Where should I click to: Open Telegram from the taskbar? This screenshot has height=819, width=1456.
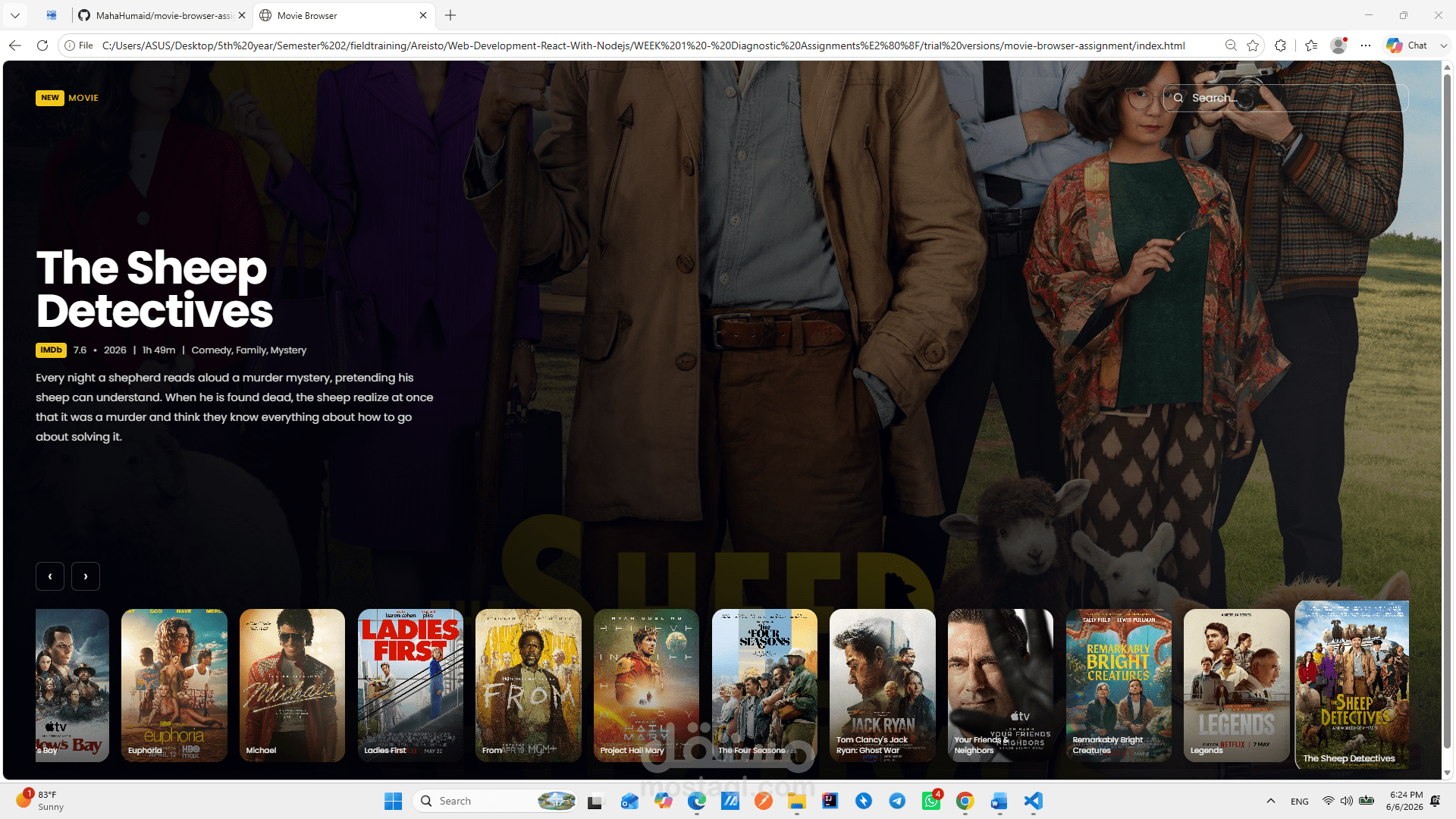pos(897,801)
